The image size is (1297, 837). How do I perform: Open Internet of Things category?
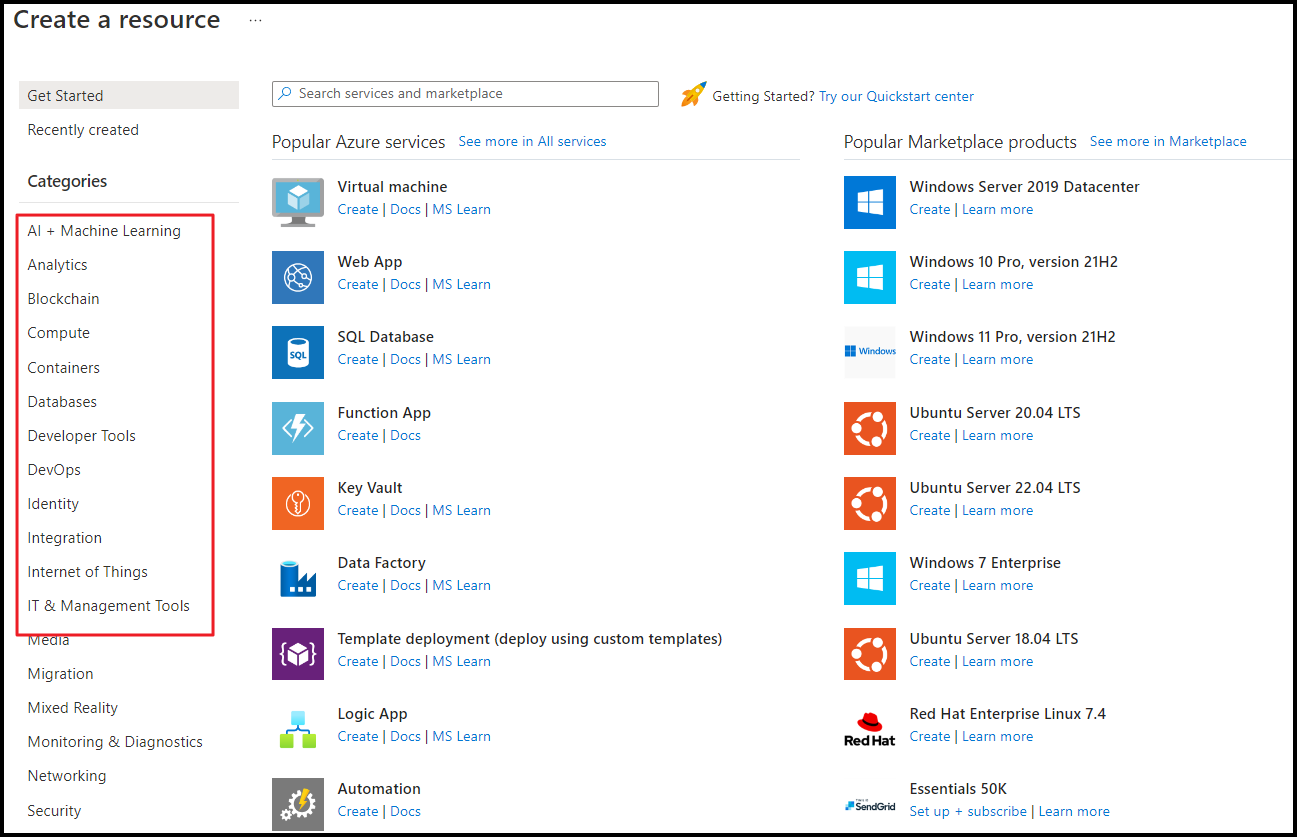click(x=87, y=572)
